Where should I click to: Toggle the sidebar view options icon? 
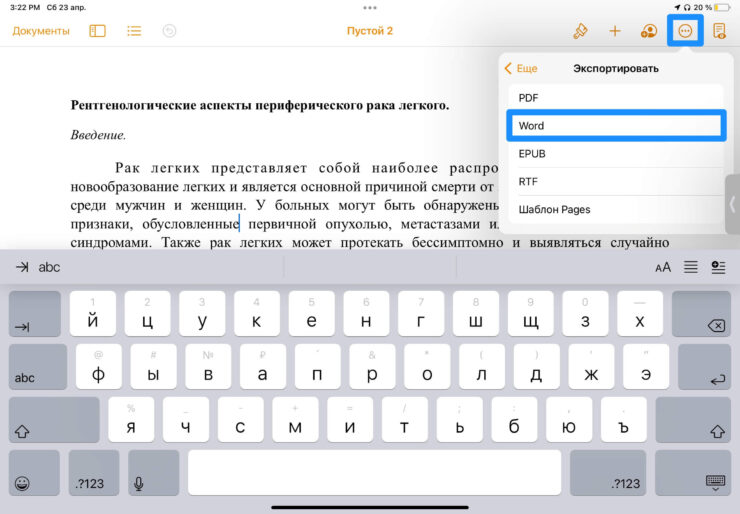click(97, 31)
